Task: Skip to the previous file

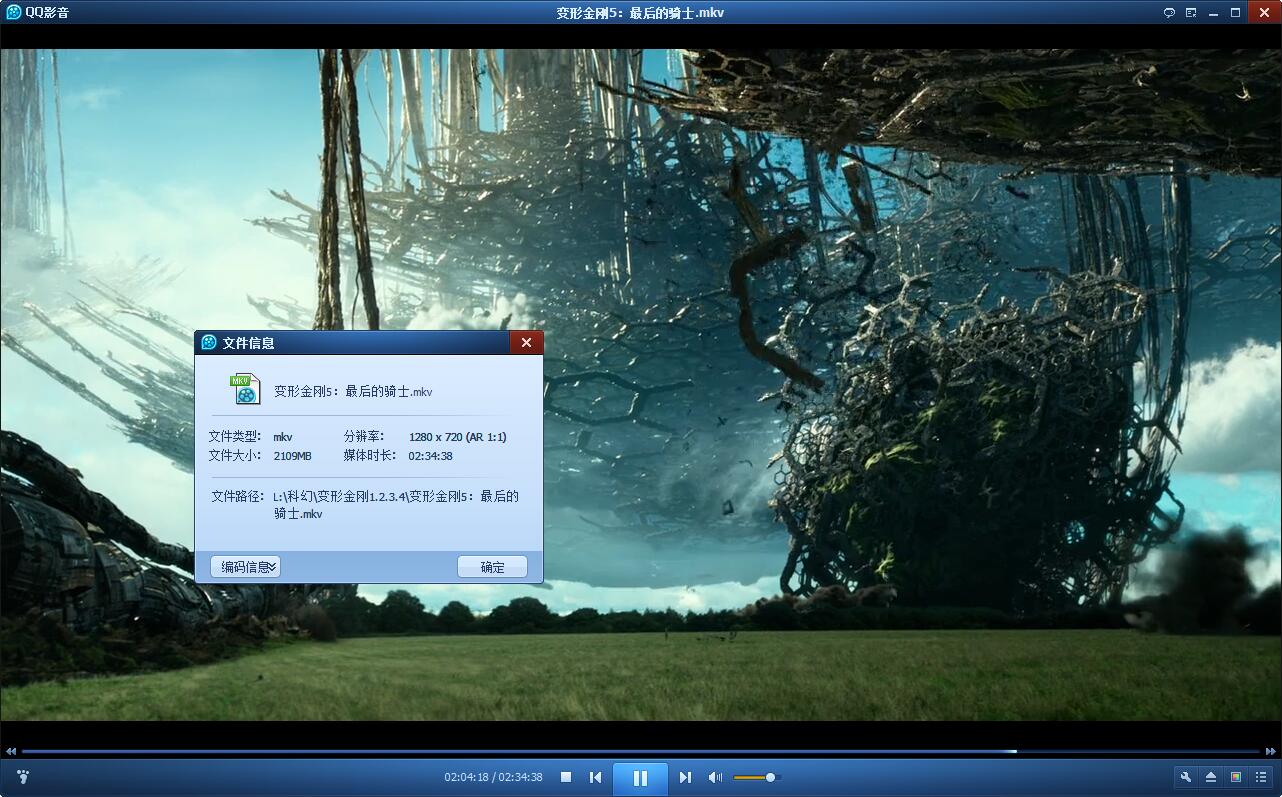Action: click(596, 777)
